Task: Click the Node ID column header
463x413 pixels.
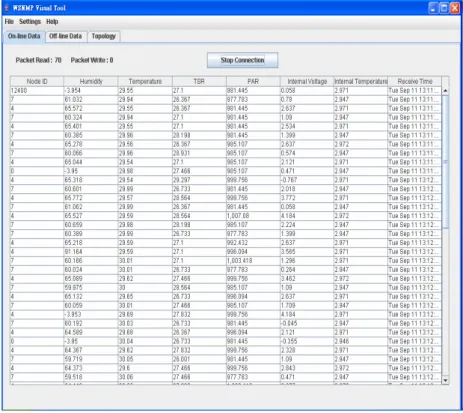Action: click(37, 81)
